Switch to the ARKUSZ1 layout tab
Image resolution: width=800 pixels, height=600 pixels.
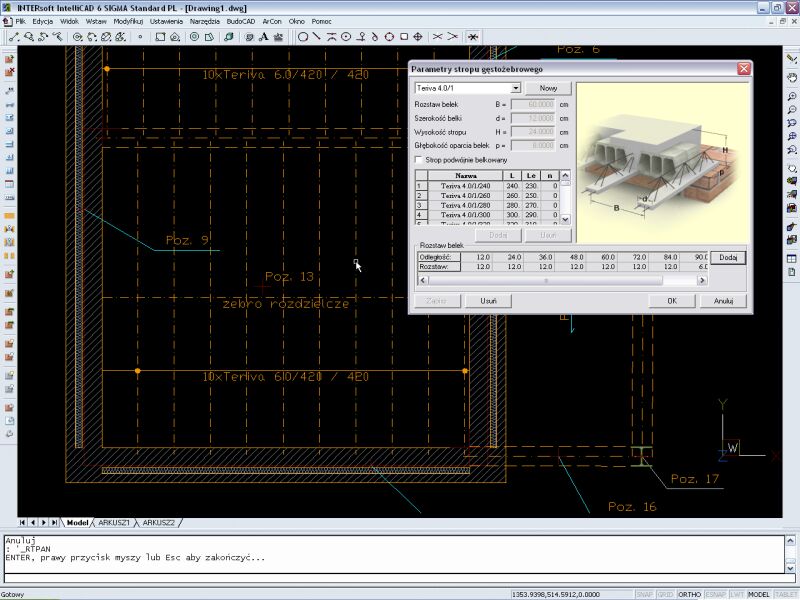click(114, 523)
